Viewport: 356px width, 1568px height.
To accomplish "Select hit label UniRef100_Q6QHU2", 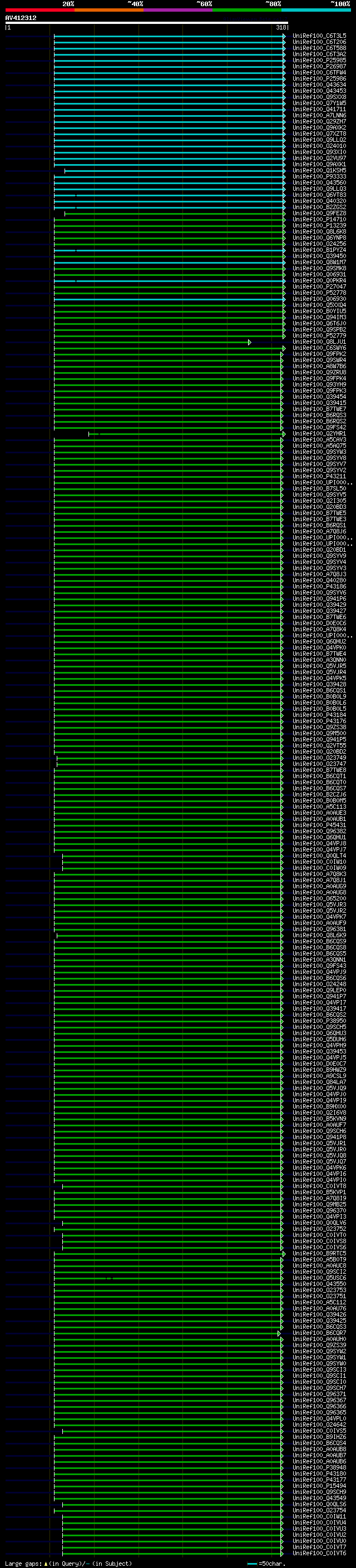I will [x=319, y=641].
